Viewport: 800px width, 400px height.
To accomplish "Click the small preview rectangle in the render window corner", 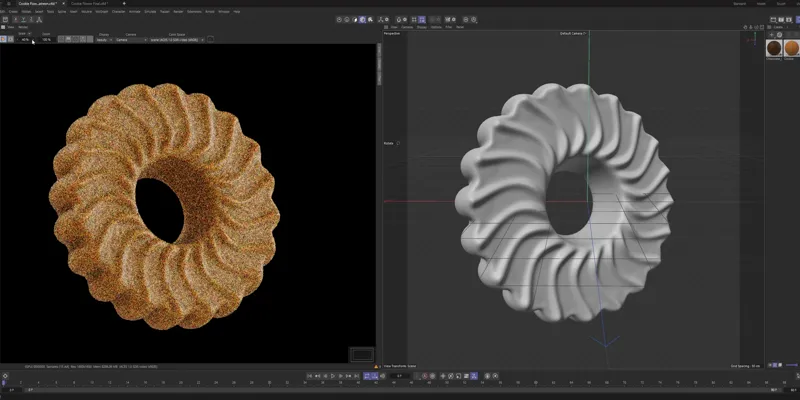I will 362,355.
